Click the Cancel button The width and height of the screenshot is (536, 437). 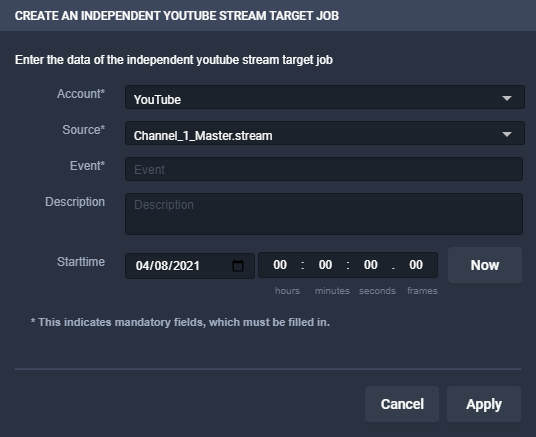pos(402,404)
